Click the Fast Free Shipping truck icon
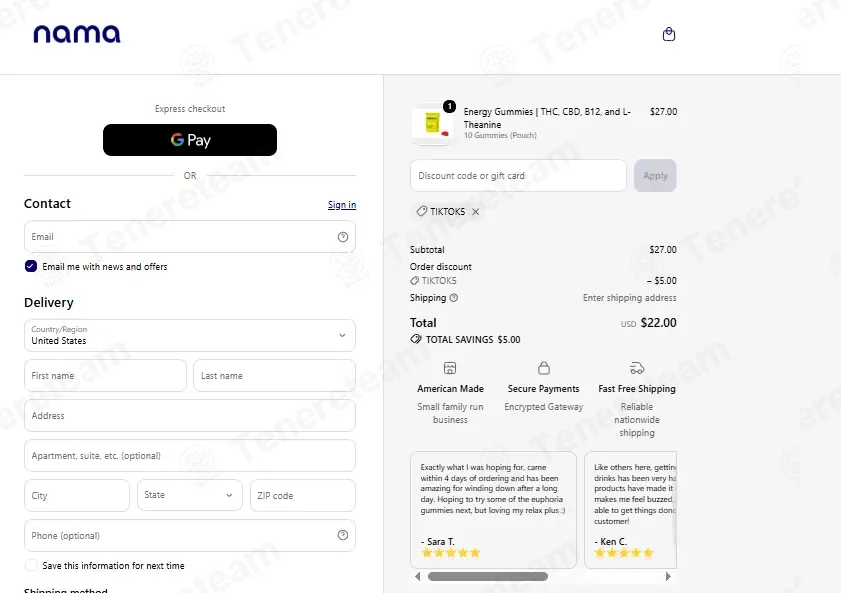Image resolution: width=841 pixels, height=593 pixels. tap(637, 368)
